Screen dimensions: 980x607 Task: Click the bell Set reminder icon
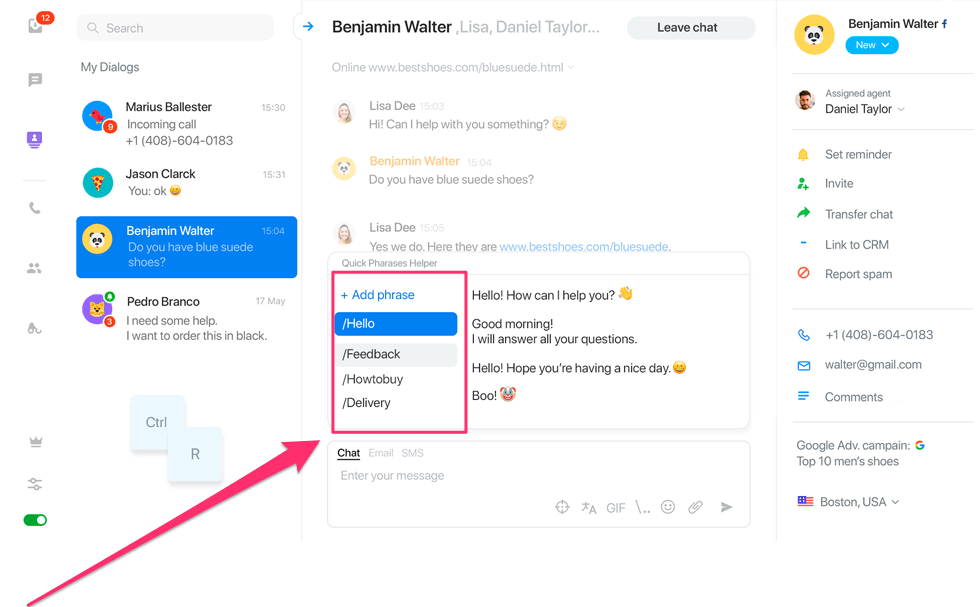click(x=803, y=154)
